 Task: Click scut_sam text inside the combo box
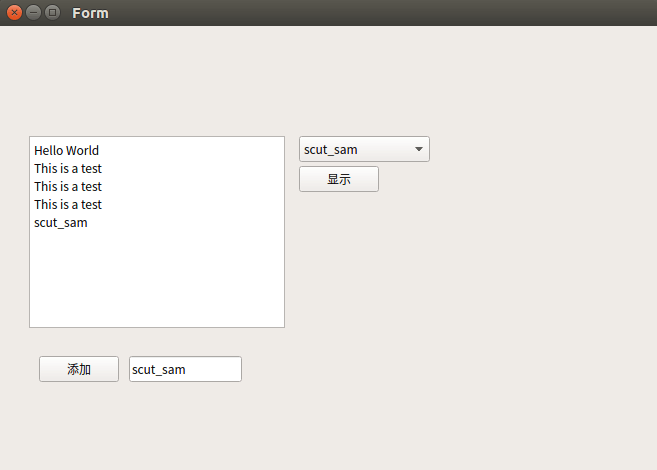pos(331,150)
